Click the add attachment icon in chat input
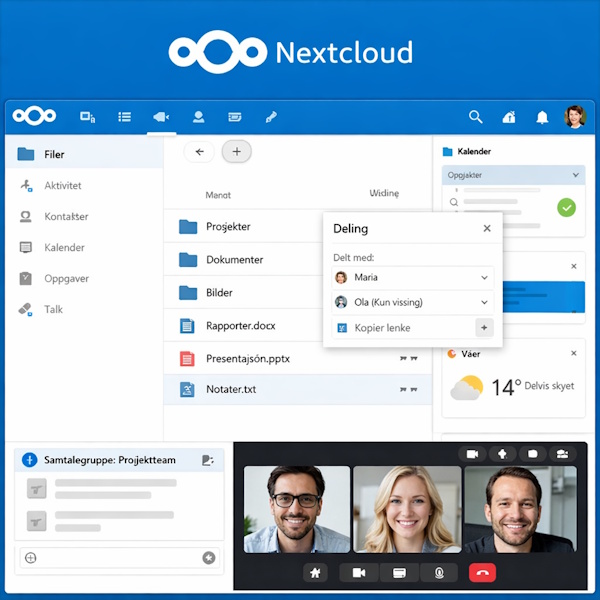 (x=31, y=558)
